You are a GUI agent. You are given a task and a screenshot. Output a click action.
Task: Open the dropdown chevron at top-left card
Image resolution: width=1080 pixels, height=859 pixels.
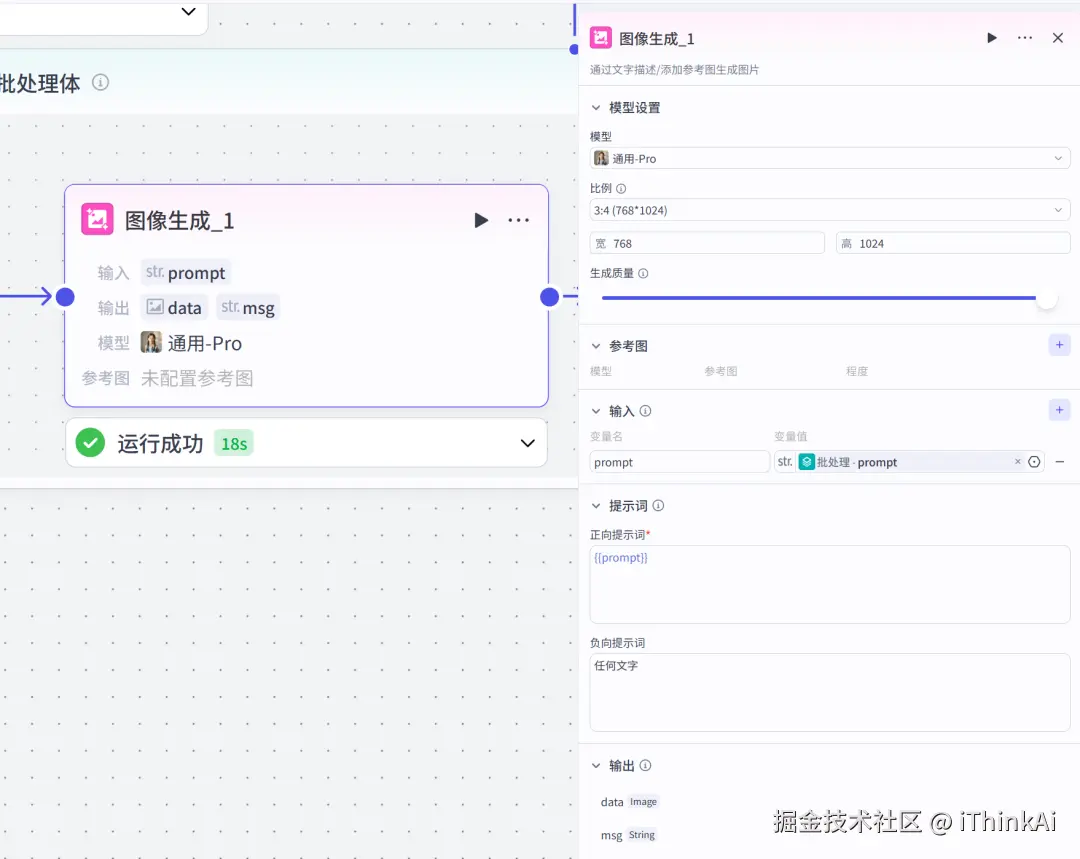188,11
